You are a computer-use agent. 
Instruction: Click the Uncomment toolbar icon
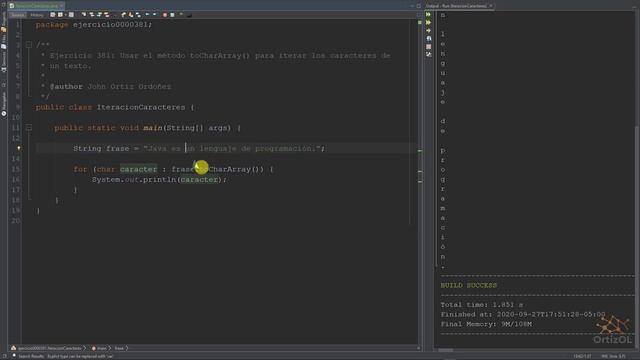coord(189,15)
